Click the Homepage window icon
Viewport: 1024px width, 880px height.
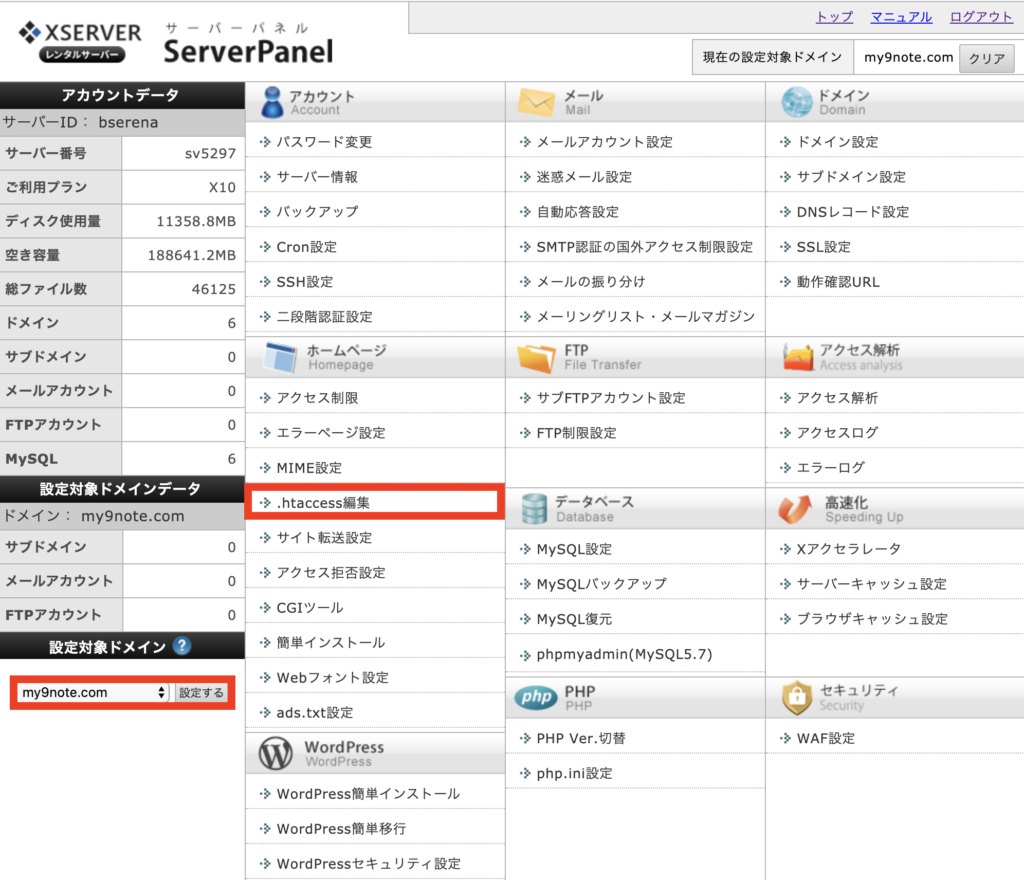pyautogui.click(x=280, y=357)
